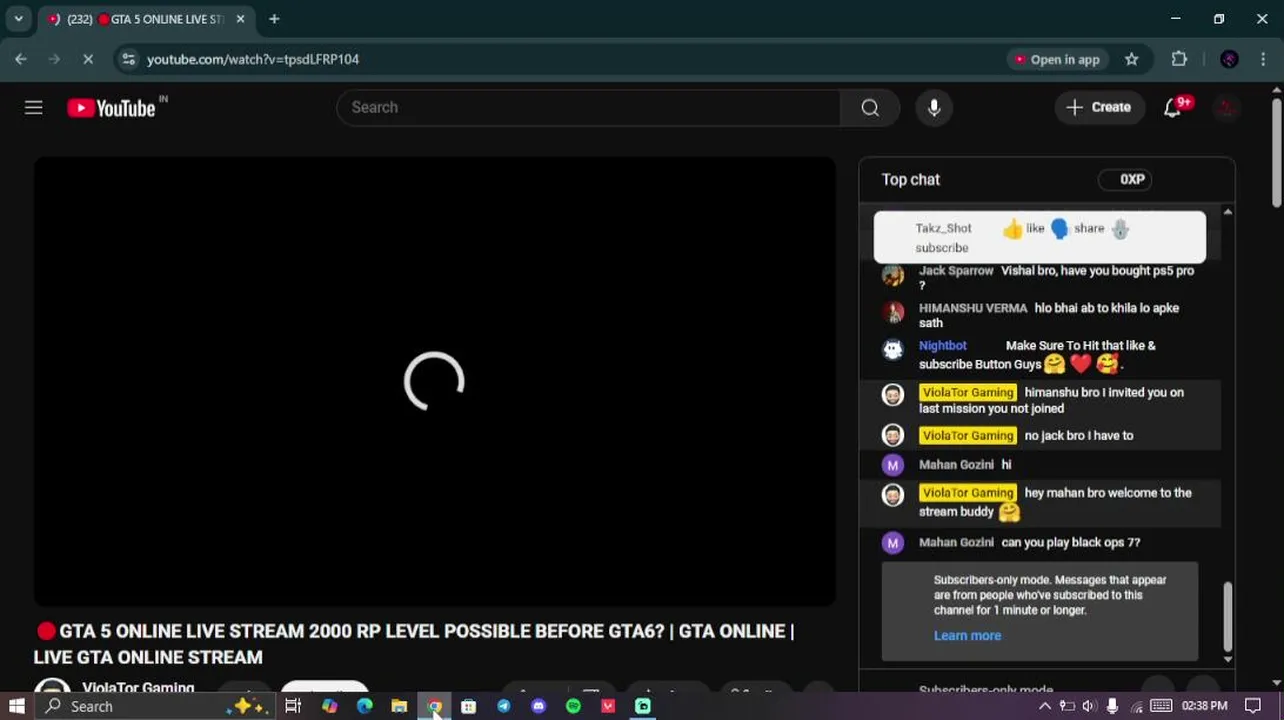This screenshot has height=720, width=1284.
Task: Click Jack Sparrow username in chat
Action: click(x=956, y=271)
